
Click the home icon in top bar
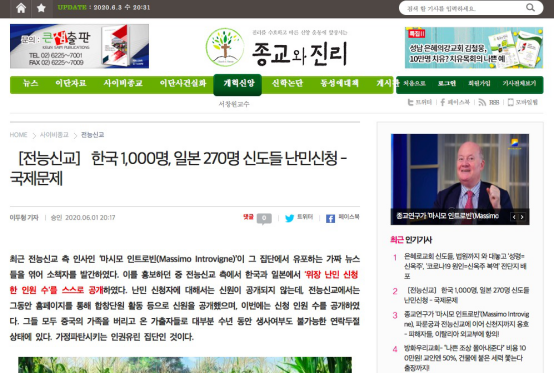[21, 8]
